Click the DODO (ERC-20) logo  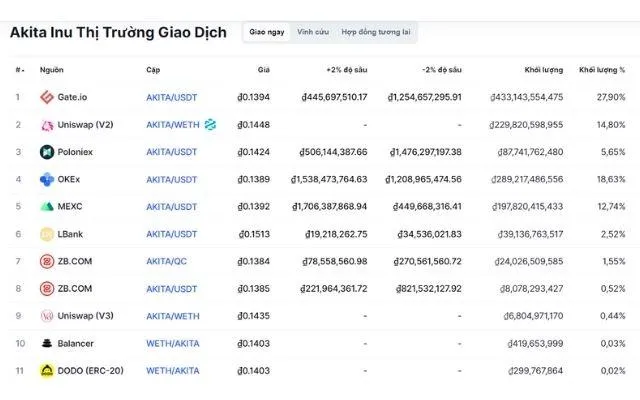[47, 370]
